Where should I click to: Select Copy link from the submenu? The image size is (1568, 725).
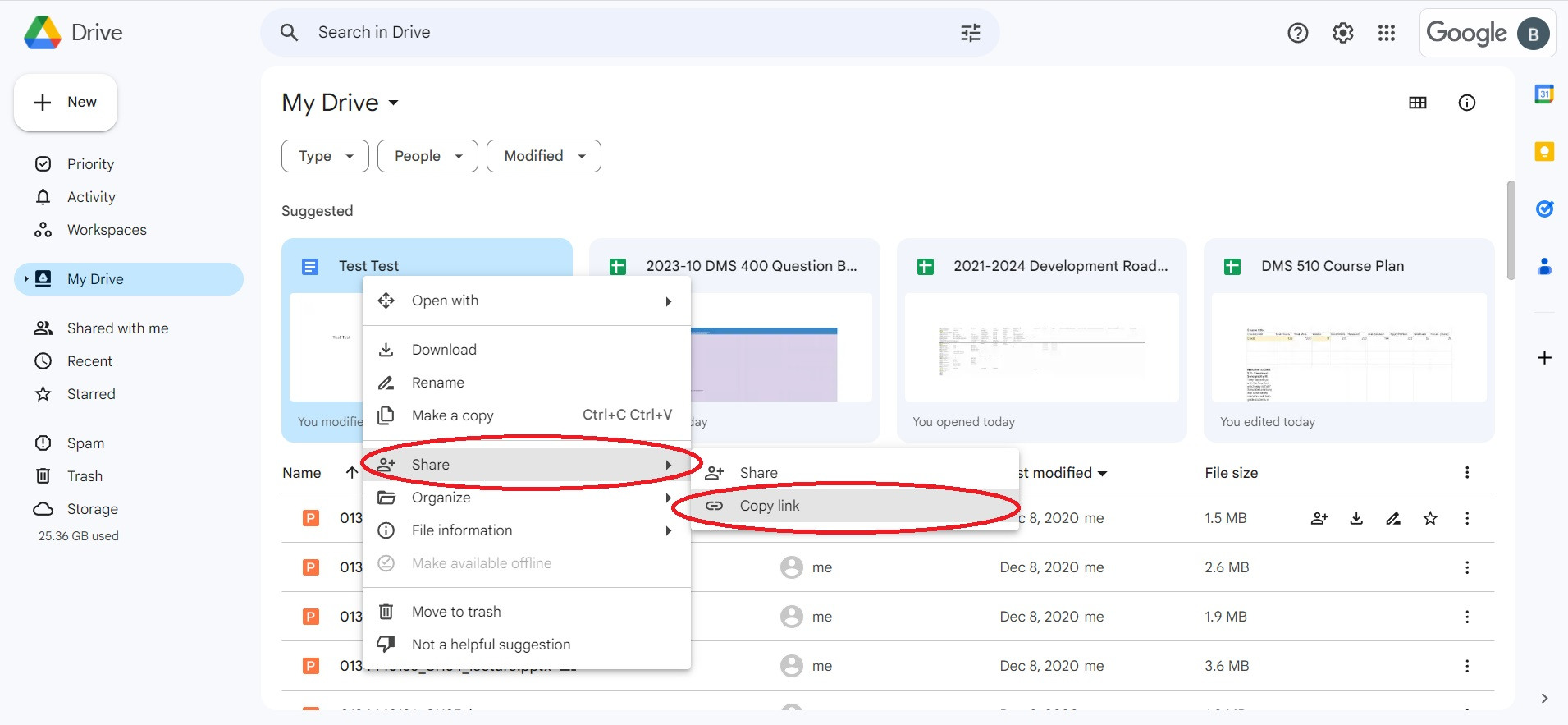(769, 506)
